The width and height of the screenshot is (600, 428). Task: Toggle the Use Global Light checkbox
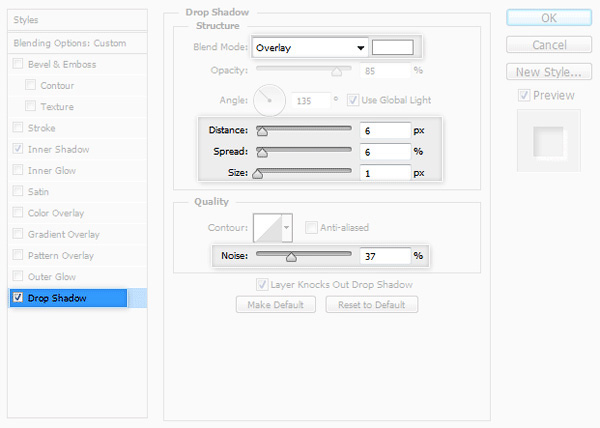352,100
